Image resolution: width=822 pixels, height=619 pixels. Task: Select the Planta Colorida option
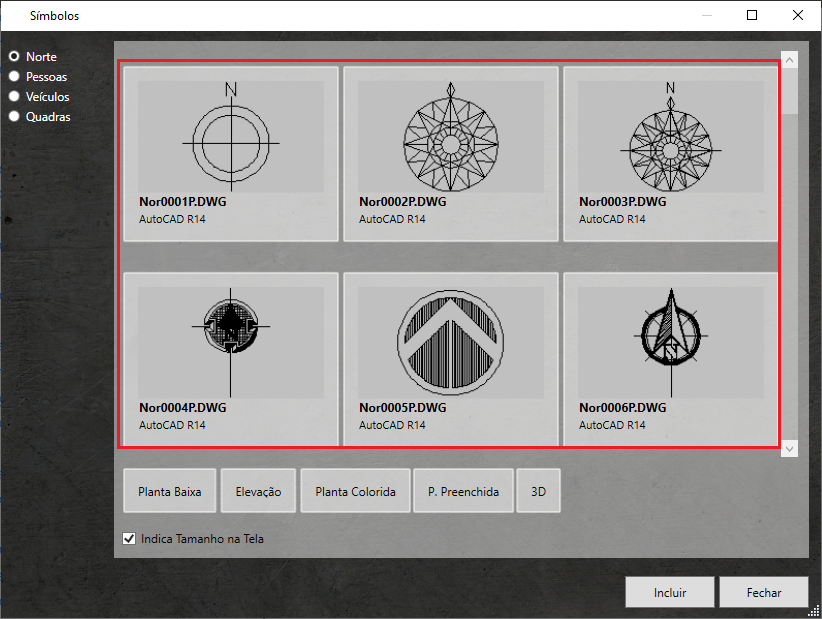point(355,491)
